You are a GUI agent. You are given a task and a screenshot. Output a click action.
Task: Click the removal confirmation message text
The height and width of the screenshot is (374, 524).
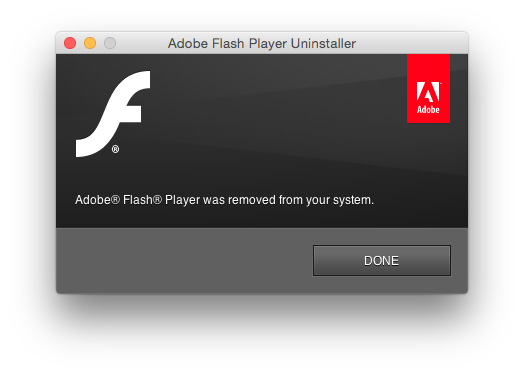click(224, 200)
